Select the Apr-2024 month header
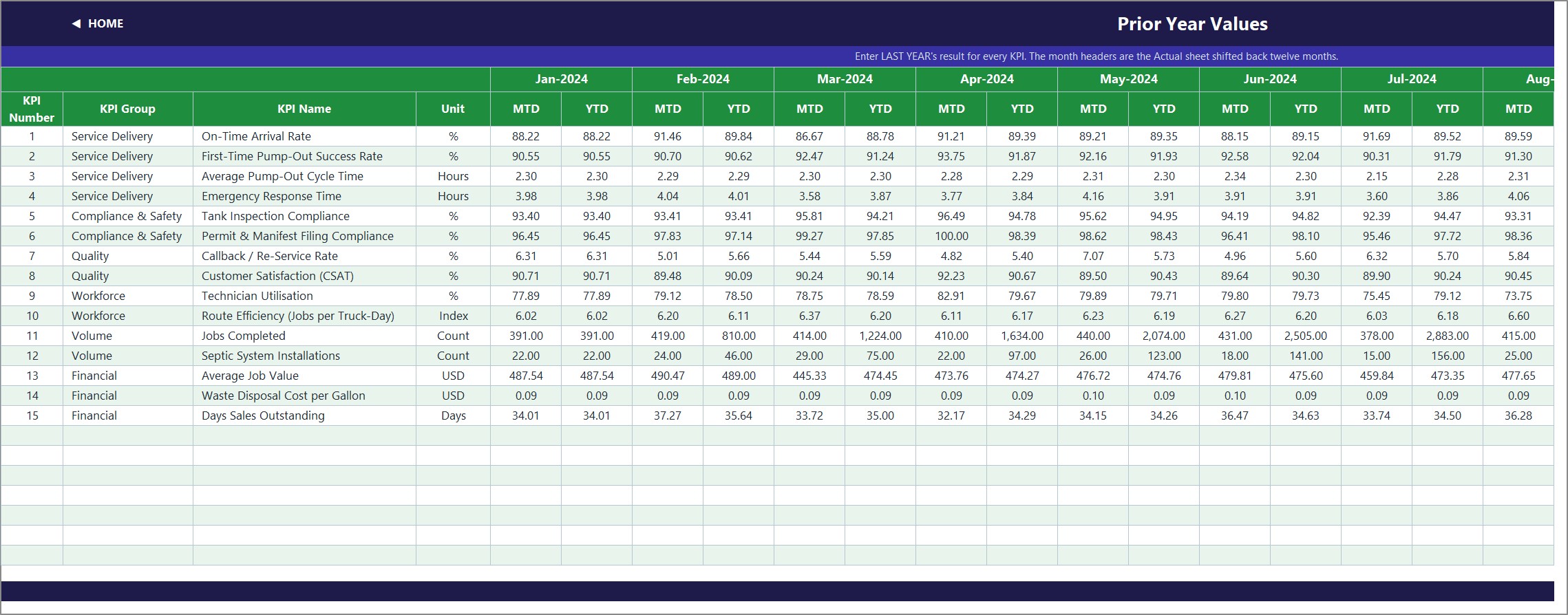The height and width of the screenshot is (615, 1568). coord(986,79)
